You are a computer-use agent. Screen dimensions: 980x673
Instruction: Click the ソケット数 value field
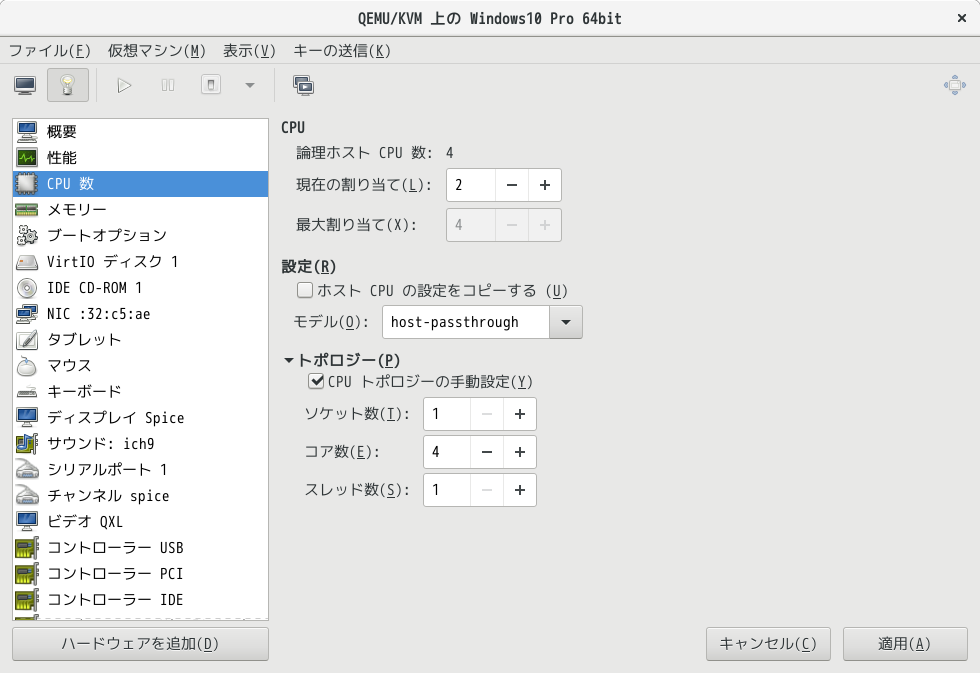tap(447, 414)
